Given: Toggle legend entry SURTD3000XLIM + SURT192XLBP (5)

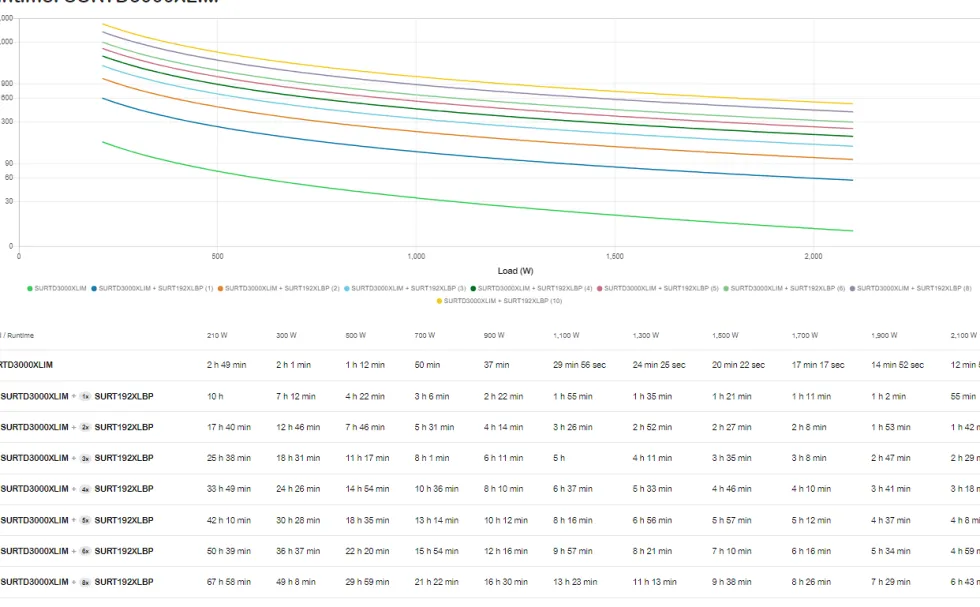Looking at the screenshot, I should pyautogui.click(x=658, y=288).
